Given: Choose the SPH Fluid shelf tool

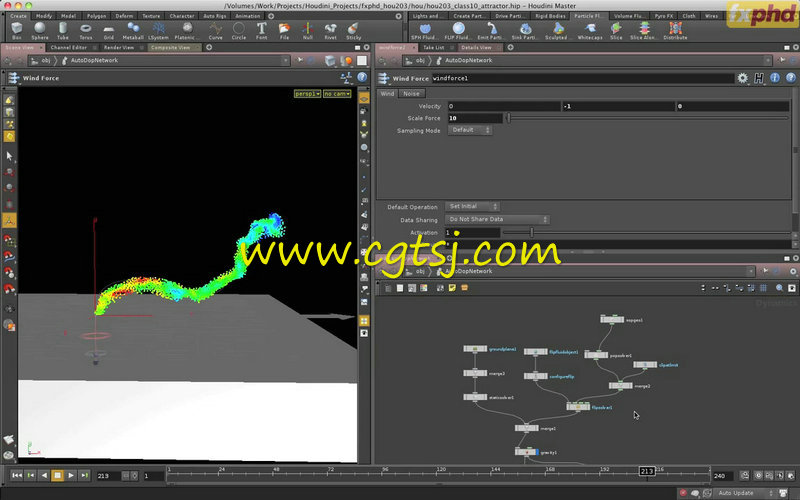Looking at the screenshot, I should coord(425,30).
